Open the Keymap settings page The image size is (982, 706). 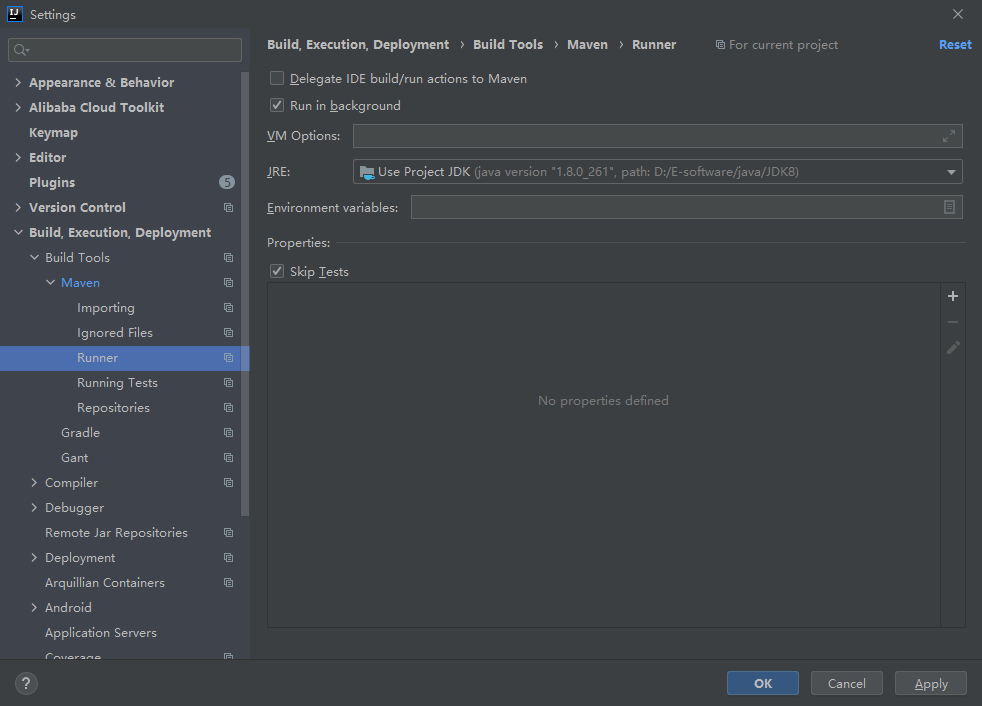pos(53,132)
